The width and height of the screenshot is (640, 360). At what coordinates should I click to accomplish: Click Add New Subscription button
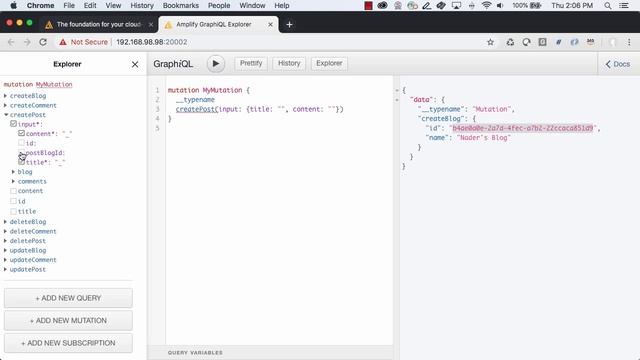tap(68, 343)
